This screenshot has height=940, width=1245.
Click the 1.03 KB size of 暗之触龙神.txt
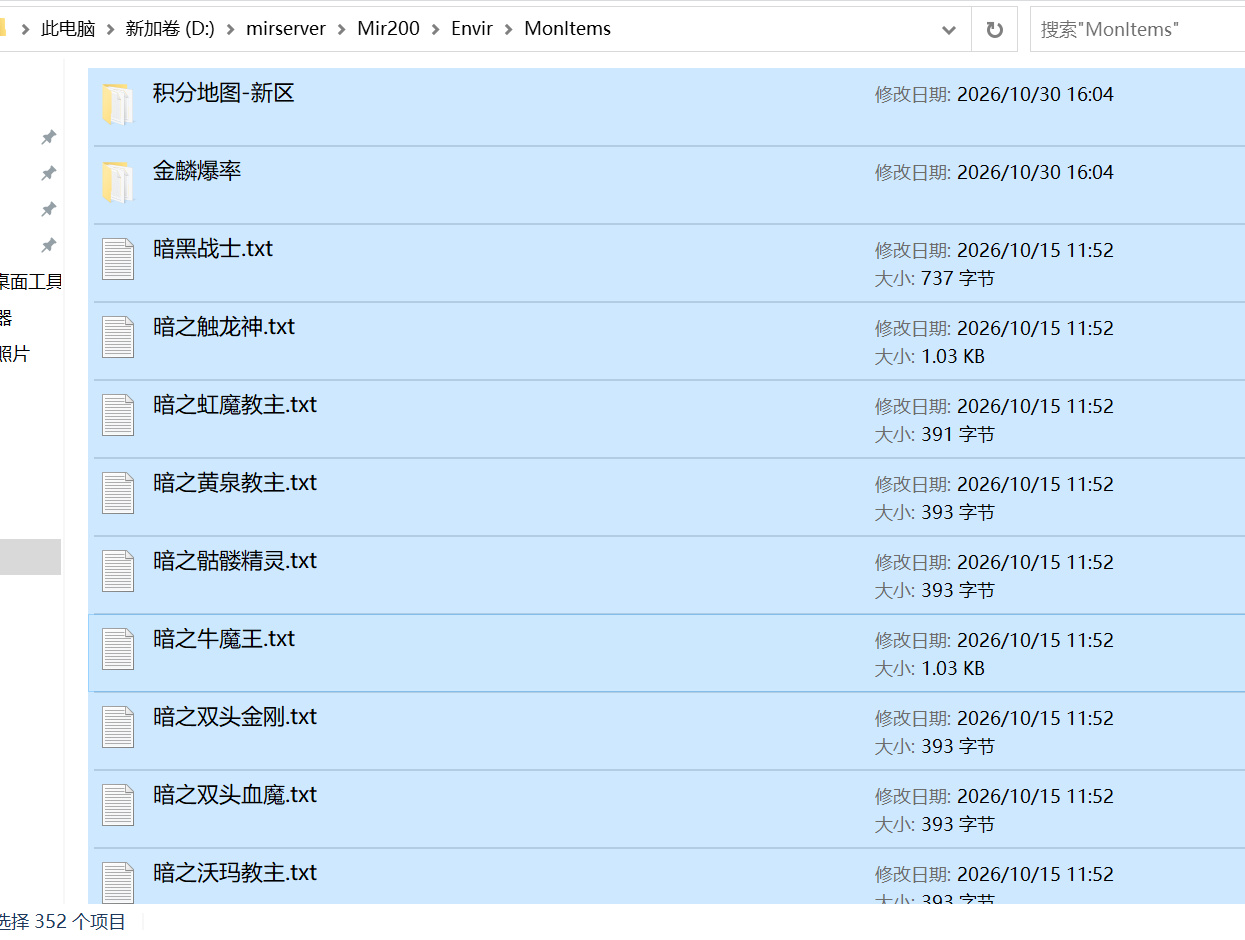click(x=952, y=356)
